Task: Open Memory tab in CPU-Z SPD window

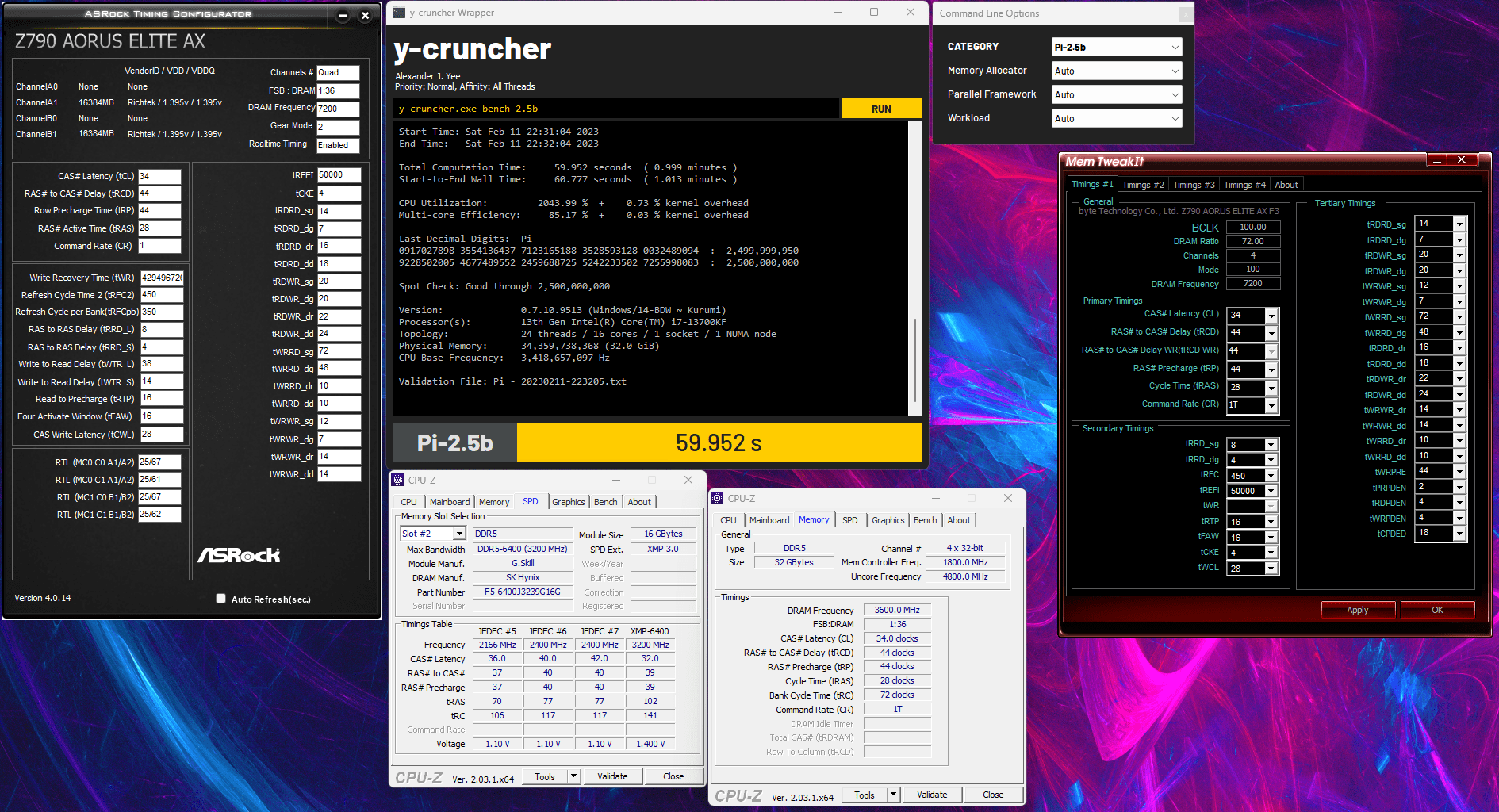Action: 494,502
